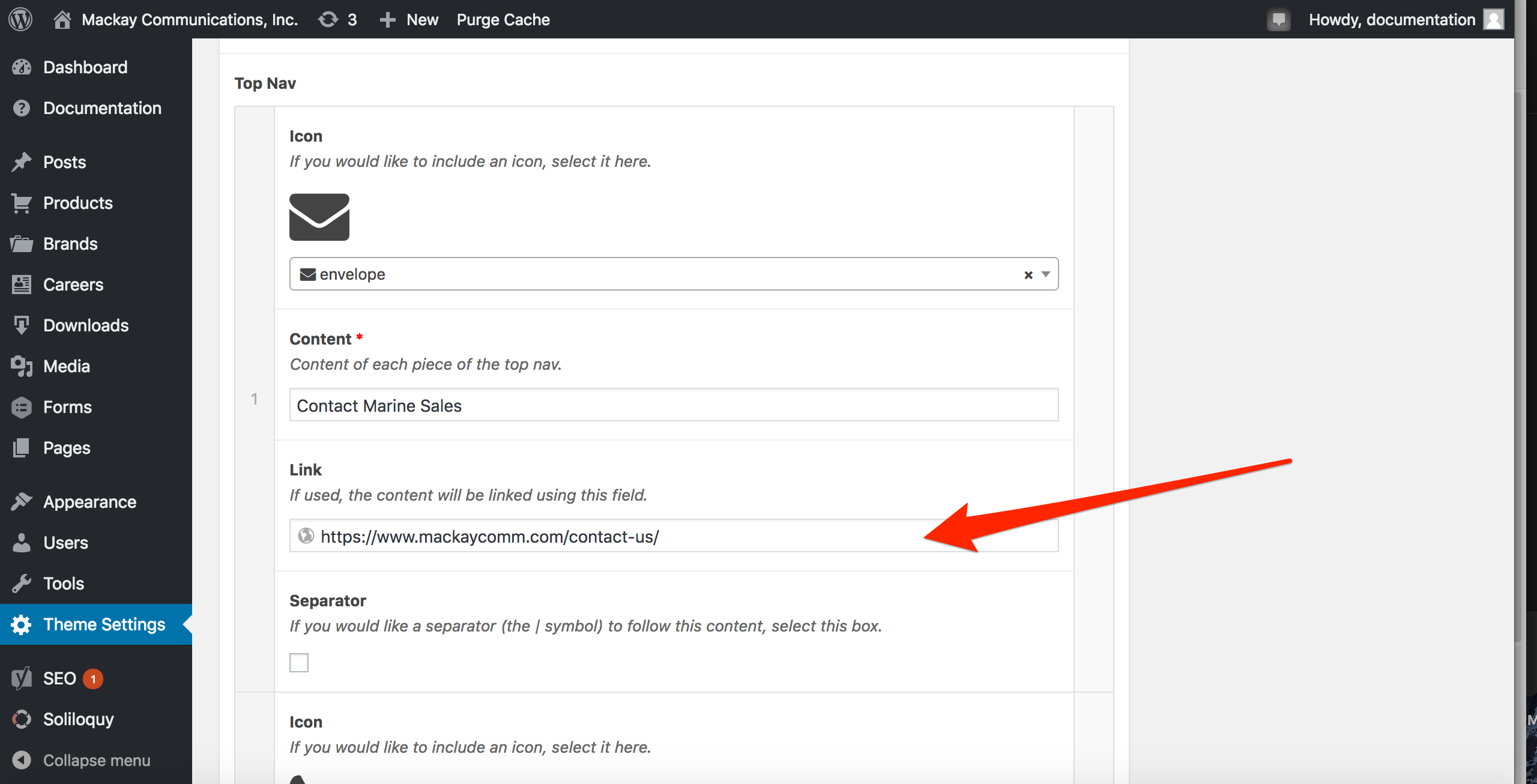Click the 3 updates count
This screenshot has width=1537, height=784.
click(x=352, y=20)
